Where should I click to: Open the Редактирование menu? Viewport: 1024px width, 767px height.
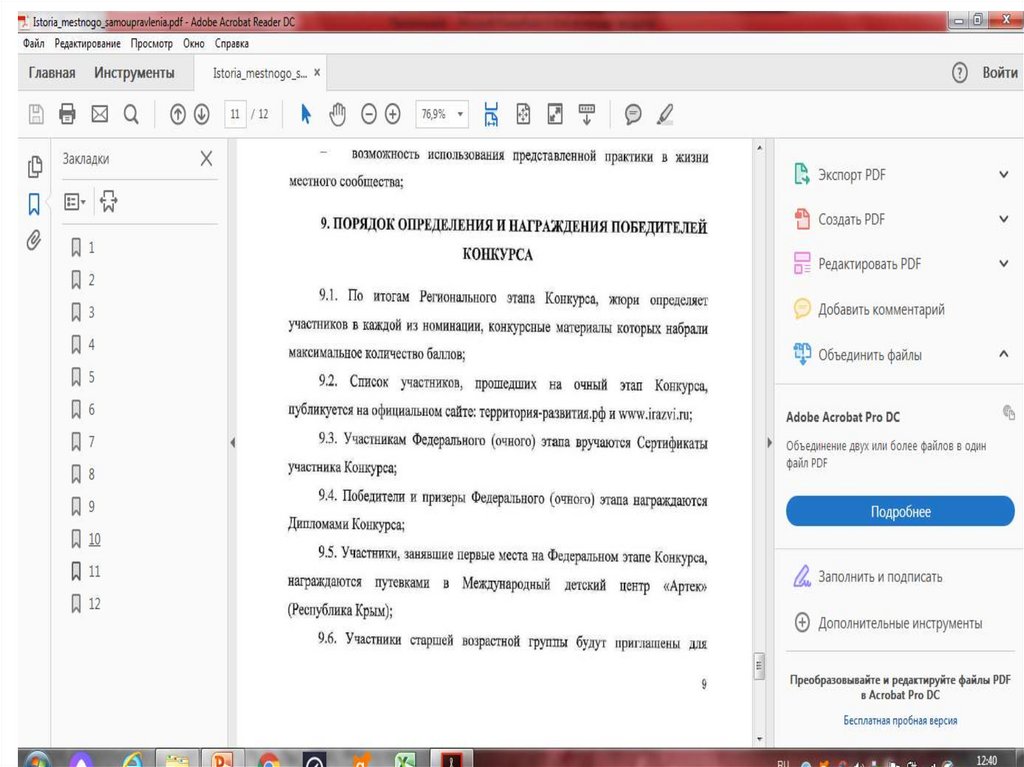[x=88, y=44]
